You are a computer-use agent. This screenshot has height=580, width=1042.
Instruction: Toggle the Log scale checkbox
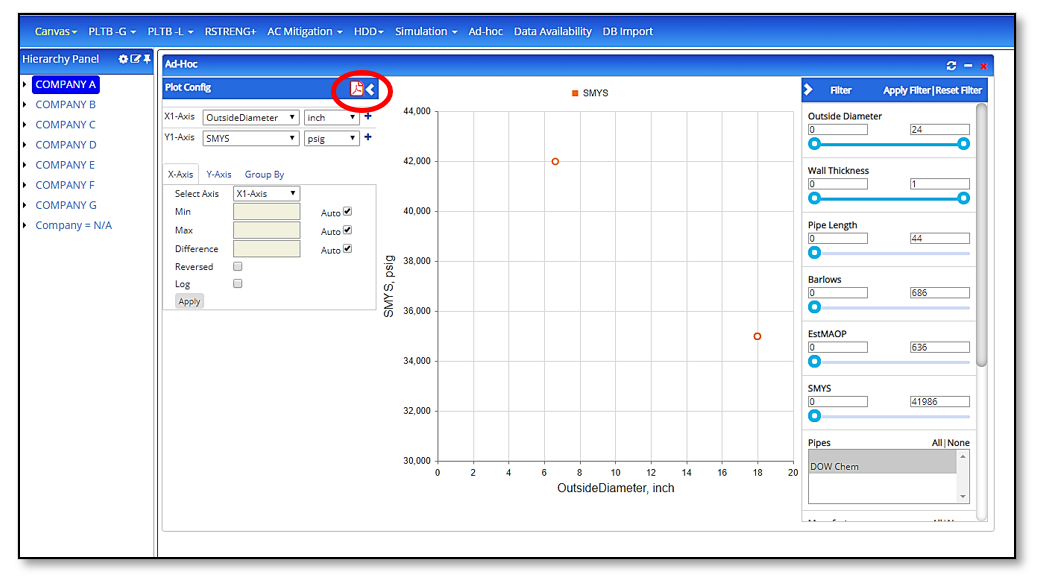pyautogui.click(x=237, y=283)
